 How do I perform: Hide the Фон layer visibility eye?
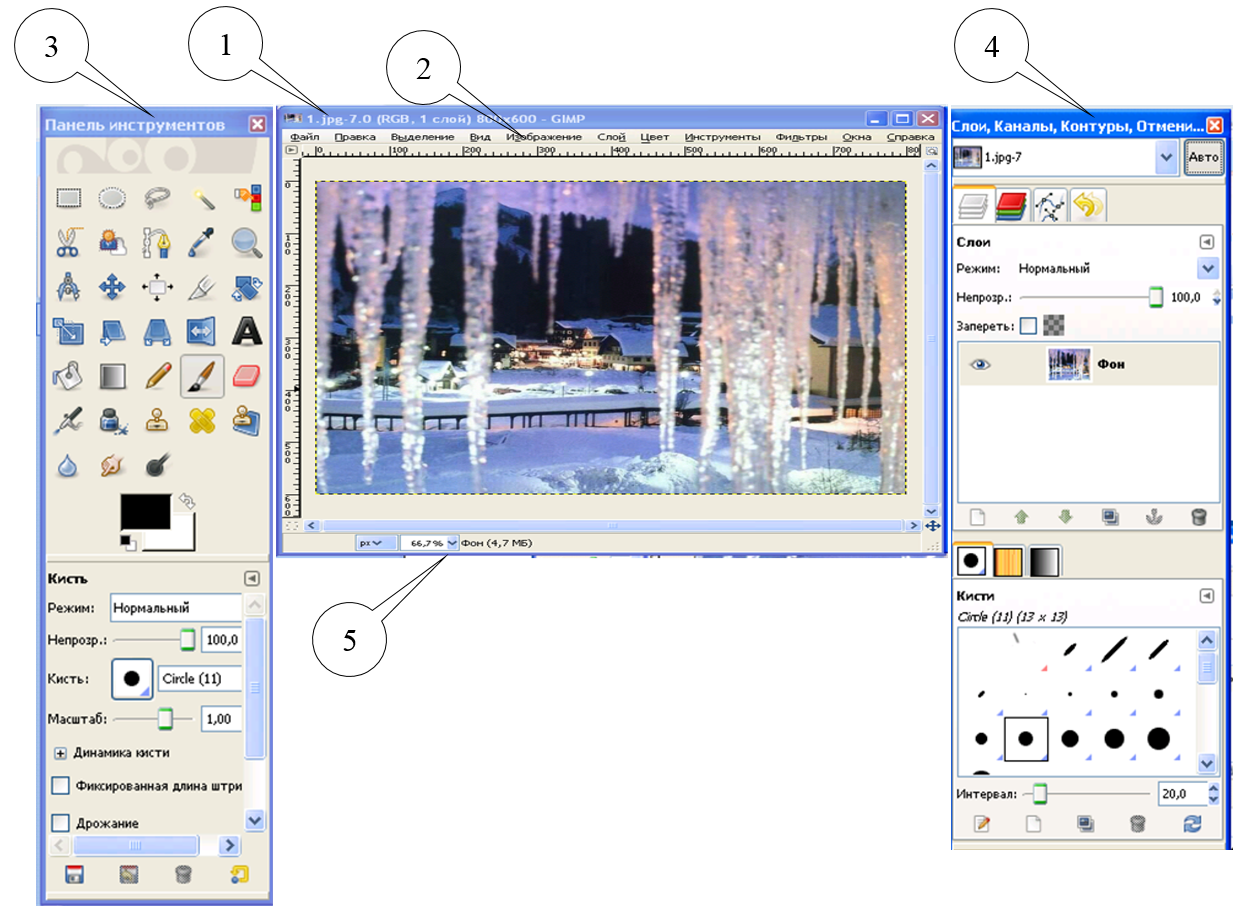[980, 364]
